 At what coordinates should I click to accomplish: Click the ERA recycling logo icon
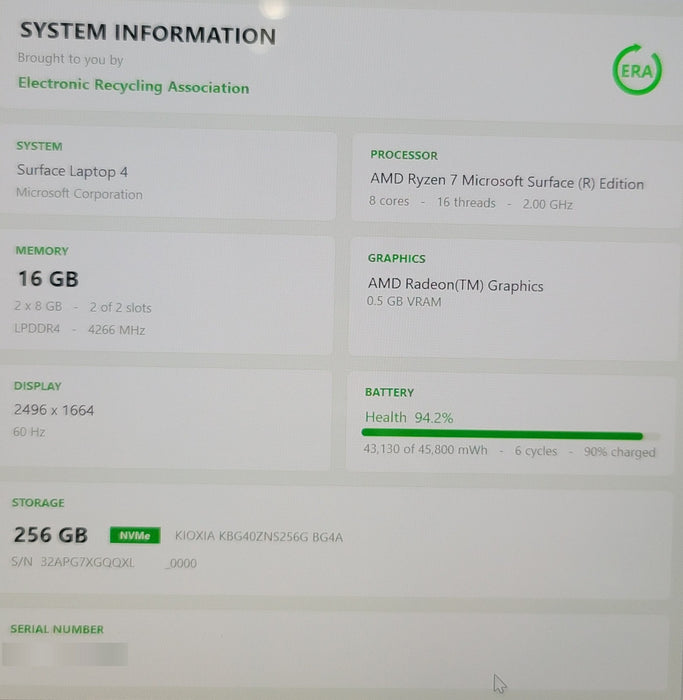[x=637, y=70]
